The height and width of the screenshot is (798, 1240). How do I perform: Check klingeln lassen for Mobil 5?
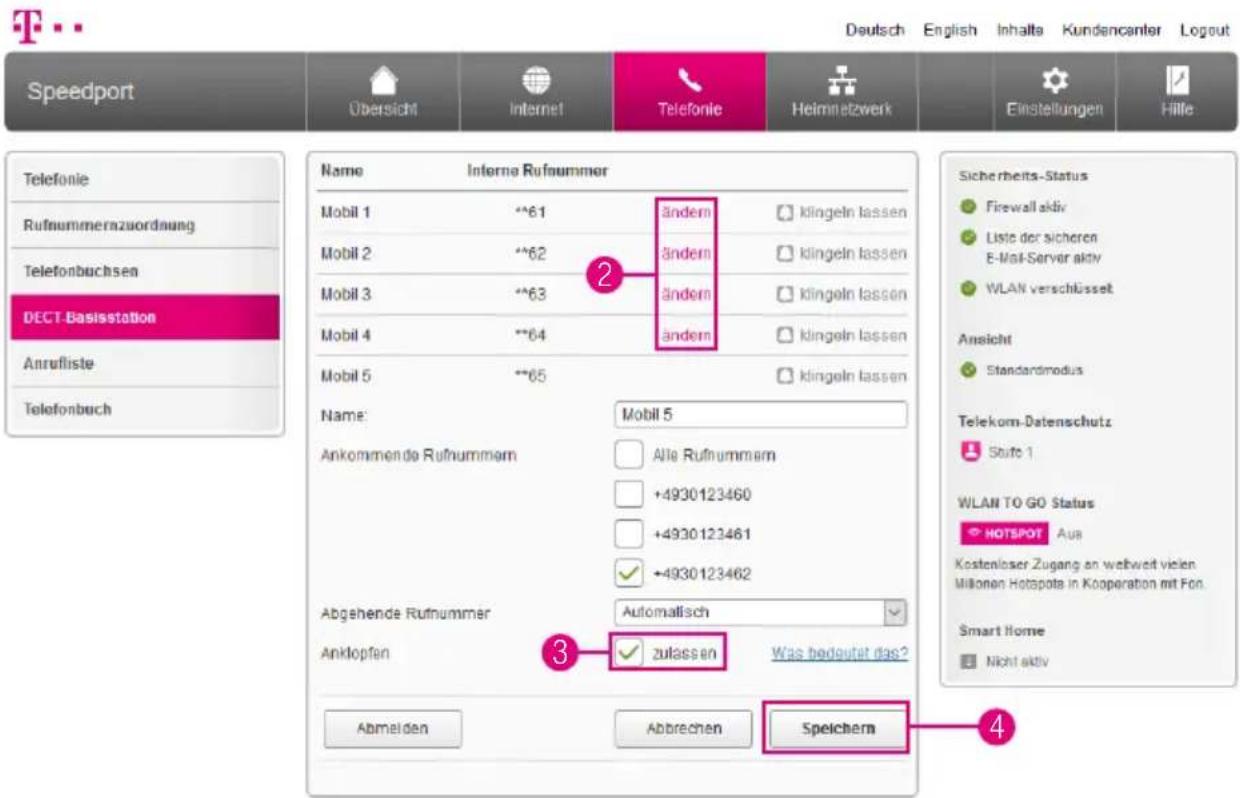(x=785, y=377)
